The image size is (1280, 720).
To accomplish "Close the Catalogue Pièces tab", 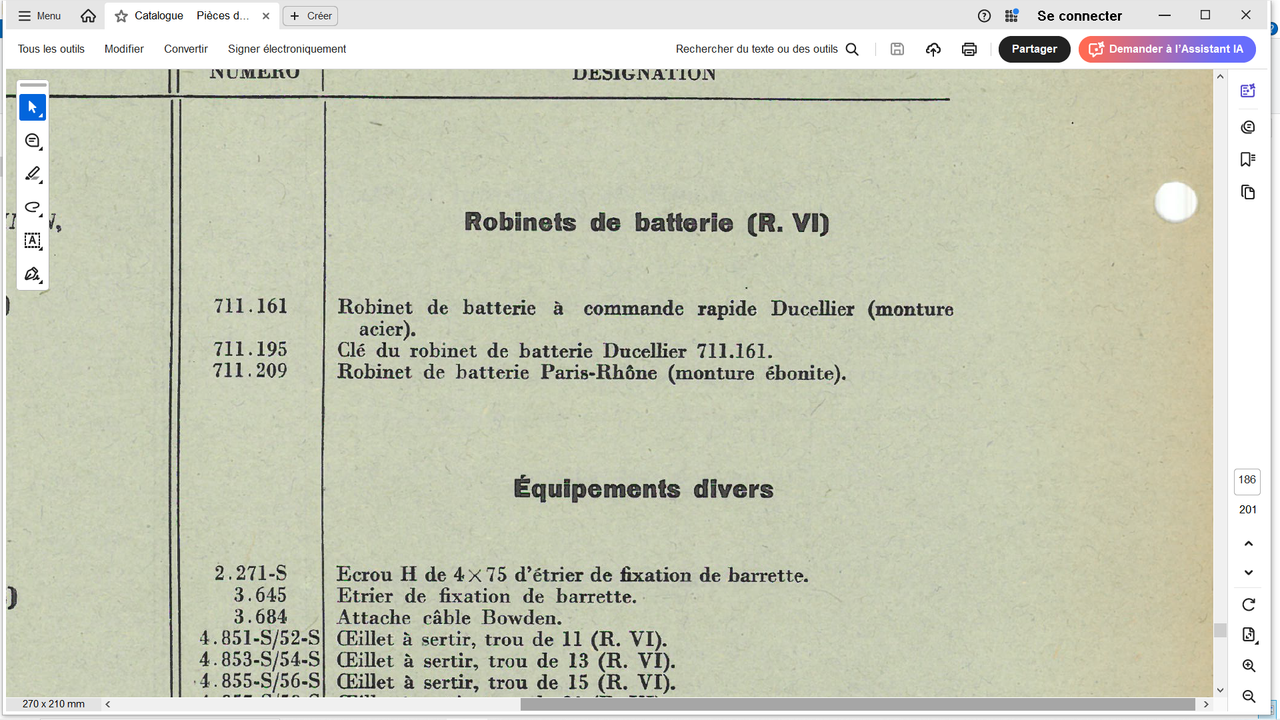I will tap(265, 16).
